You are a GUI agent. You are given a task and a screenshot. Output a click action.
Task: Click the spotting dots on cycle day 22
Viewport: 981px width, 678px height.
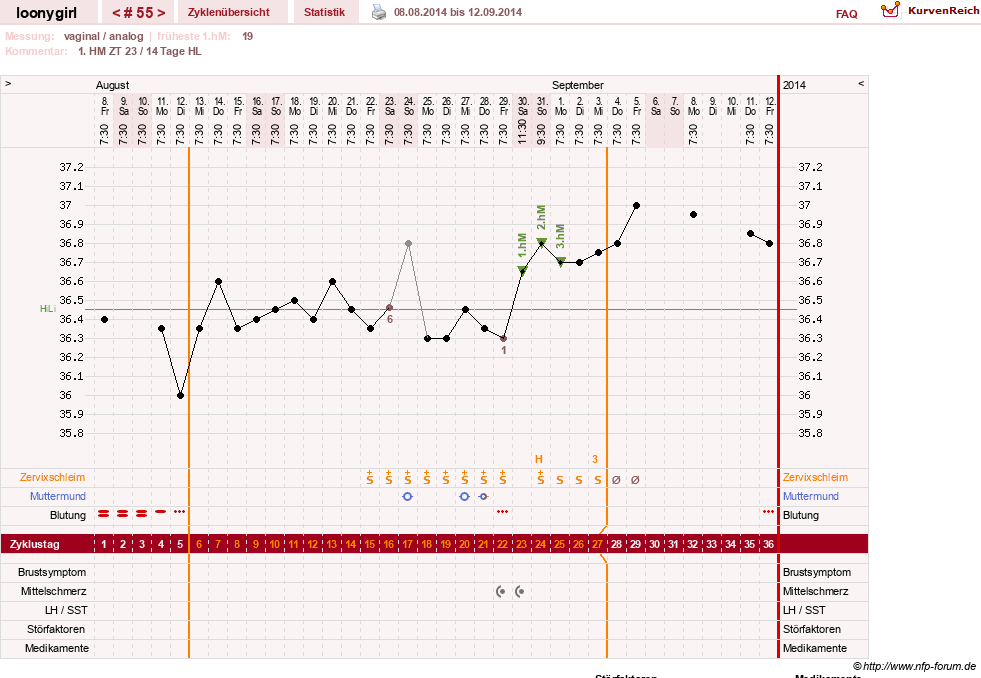tap(502, 512)
